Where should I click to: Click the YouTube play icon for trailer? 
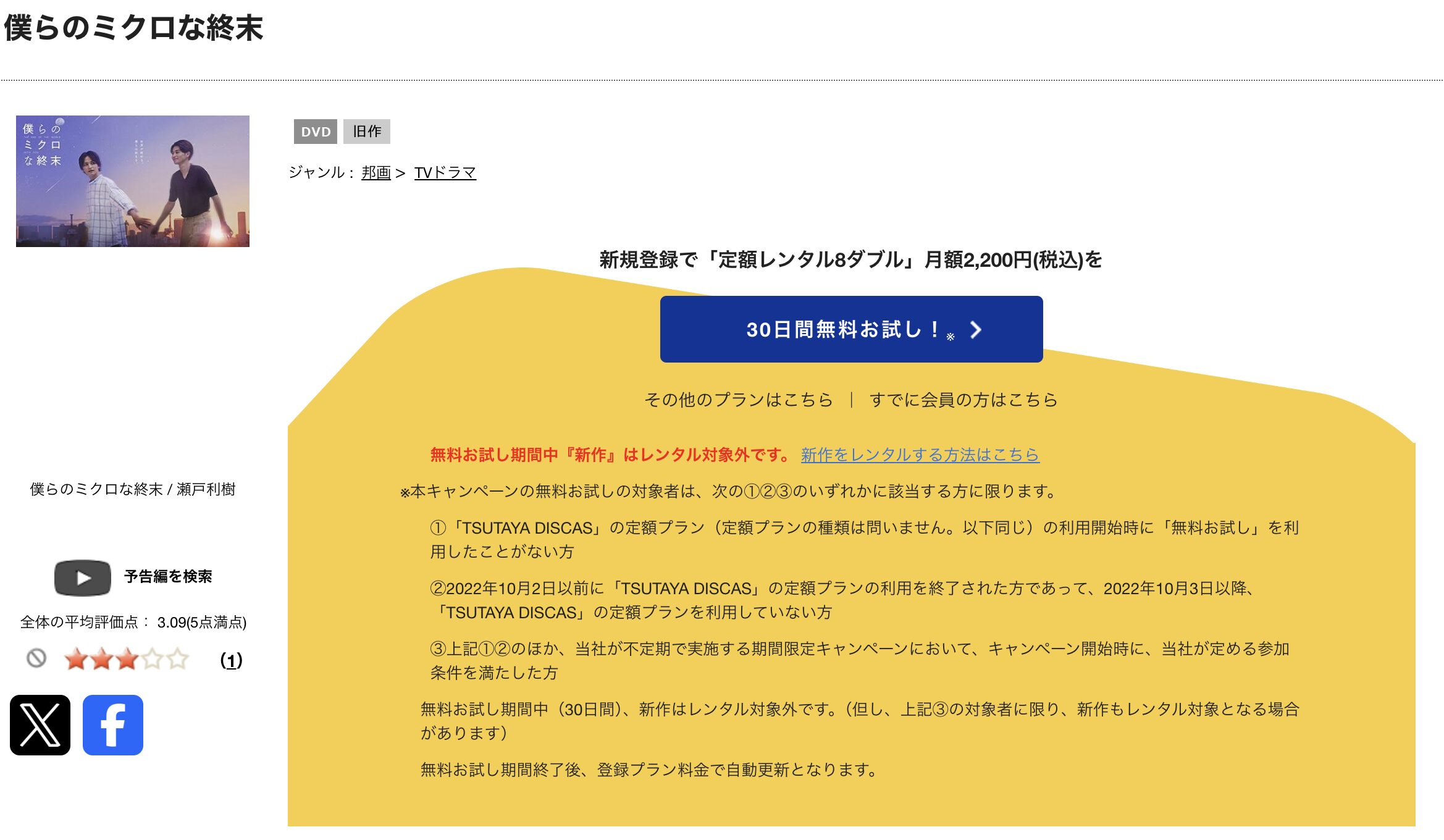pos(83,577)
